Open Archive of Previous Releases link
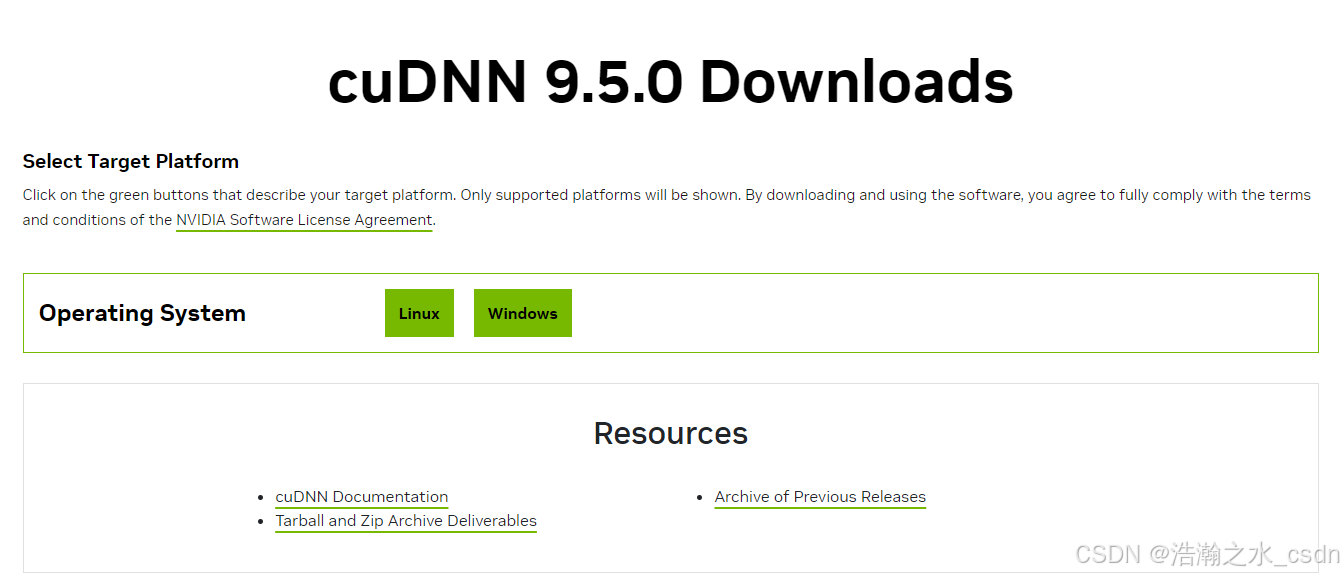 point(820,497)
